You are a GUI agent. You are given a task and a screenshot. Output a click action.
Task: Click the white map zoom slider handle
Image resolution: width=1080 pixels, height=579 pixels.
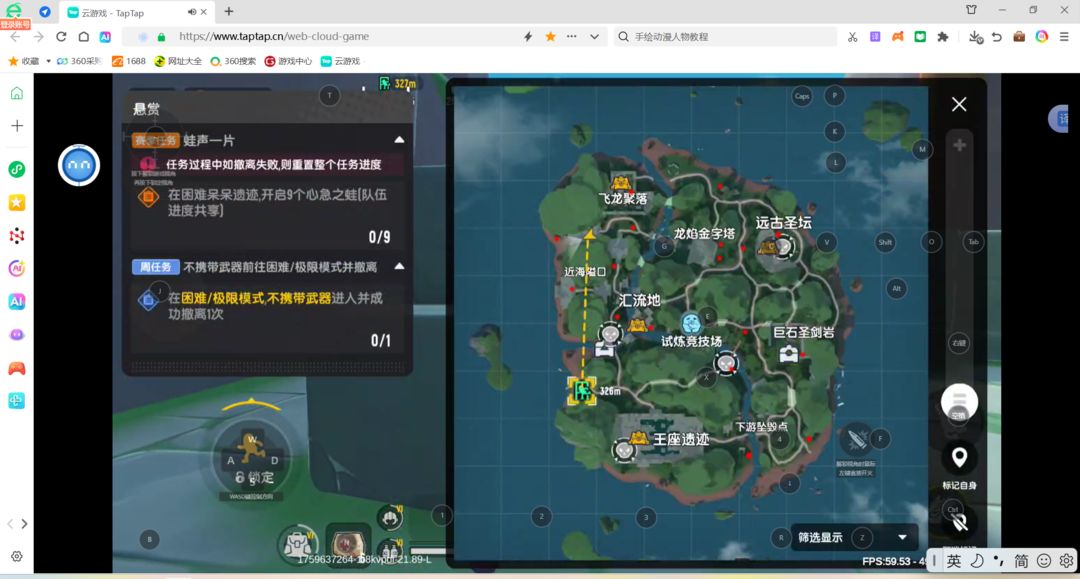pyautogui.click(x=959, y=401)
